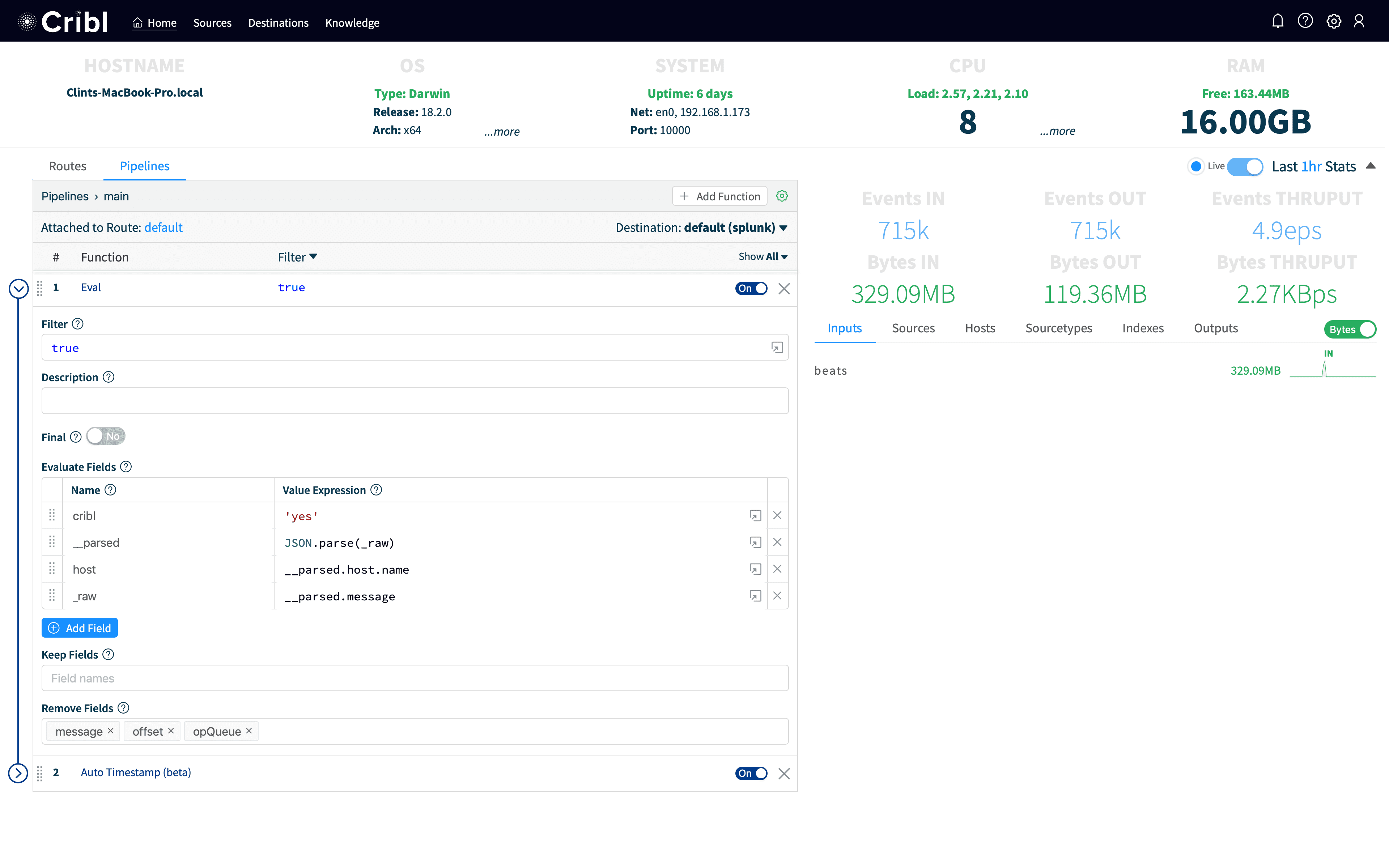Turn off the Eval function toggle
1389x868 pixels.
[x=751, y=288]
